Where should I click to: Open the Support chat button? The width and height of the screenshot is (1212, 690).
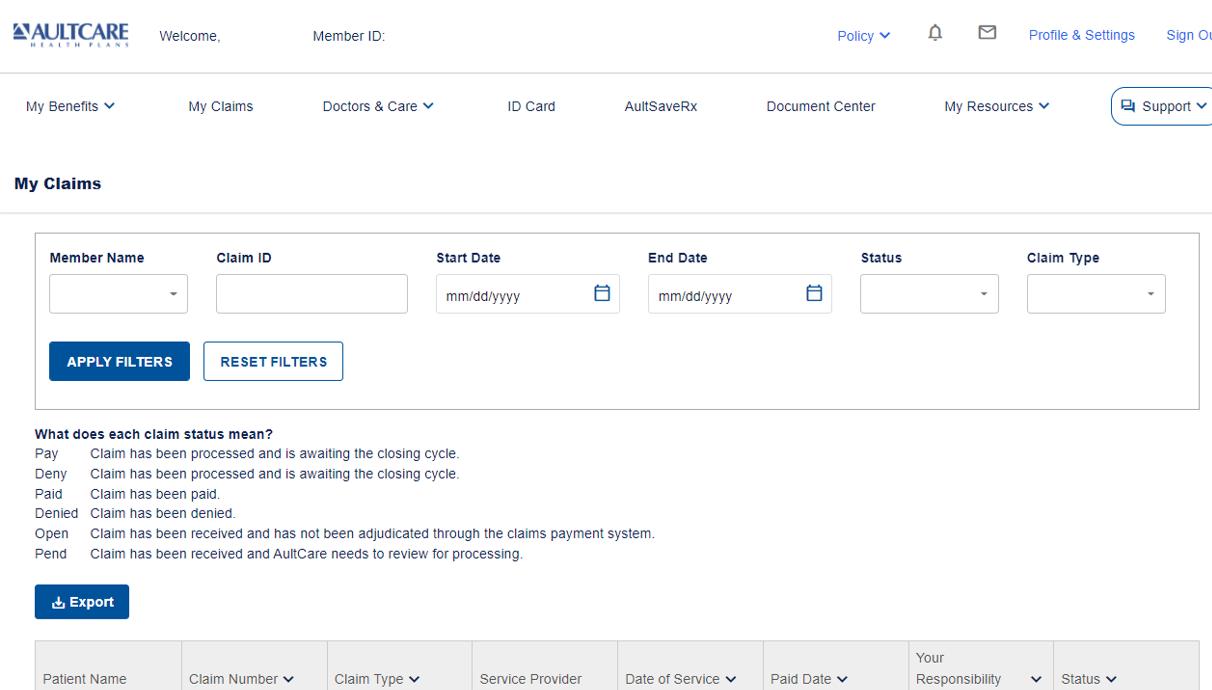point(1163,106)
